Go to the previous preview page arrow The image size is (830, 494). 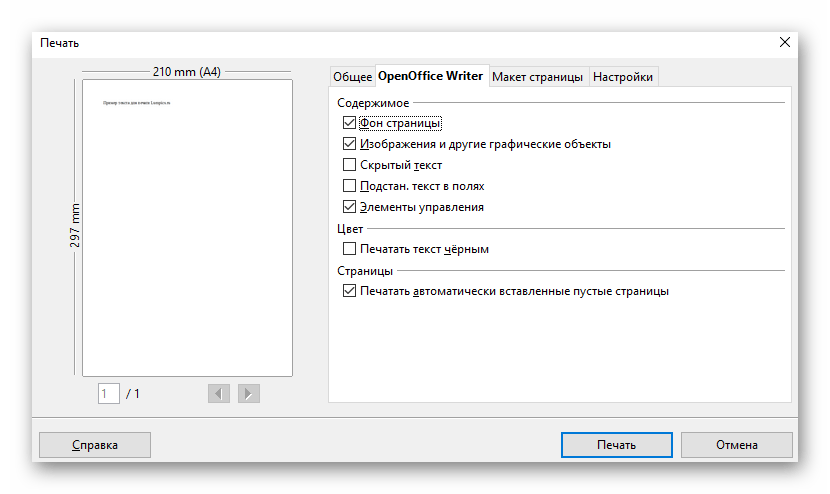[218, 394]
